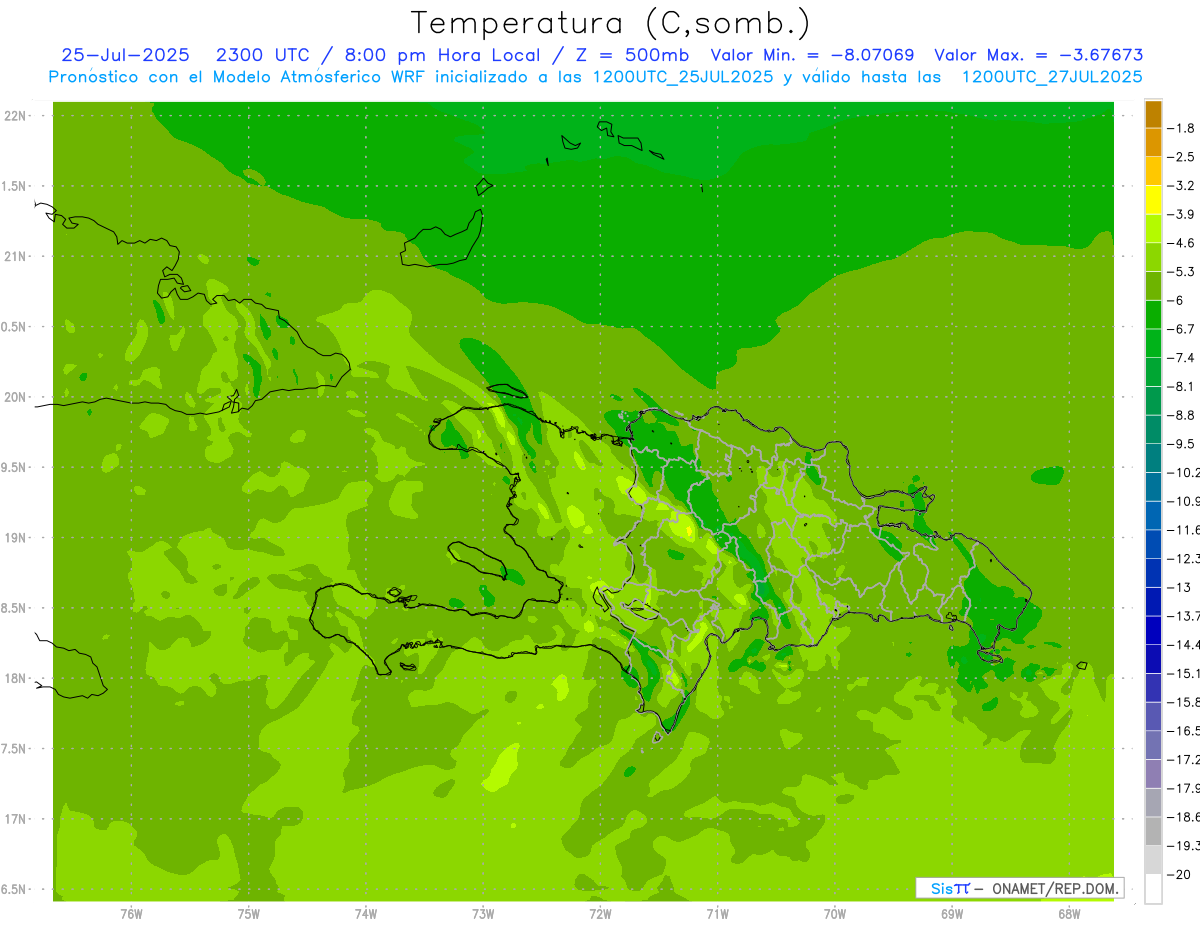Click the '-16.5' color scale value
This screenshot has width=1200, height=927.
tap(1183, 731)
